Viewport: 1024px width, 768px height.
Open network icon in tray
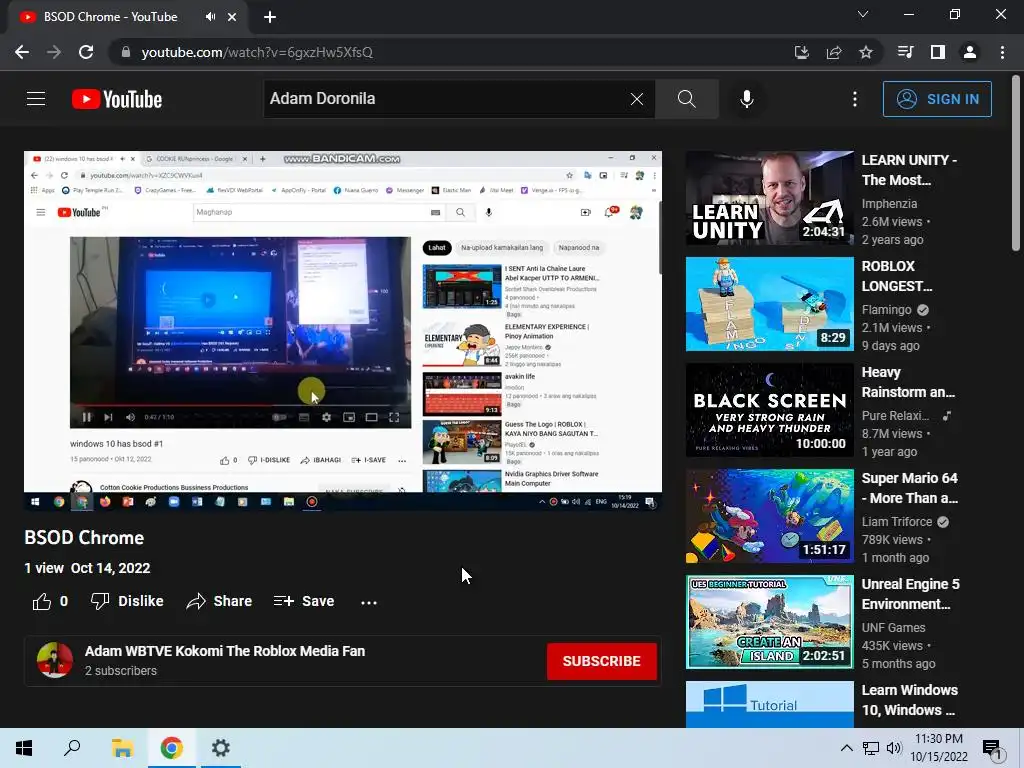(871, 748)
